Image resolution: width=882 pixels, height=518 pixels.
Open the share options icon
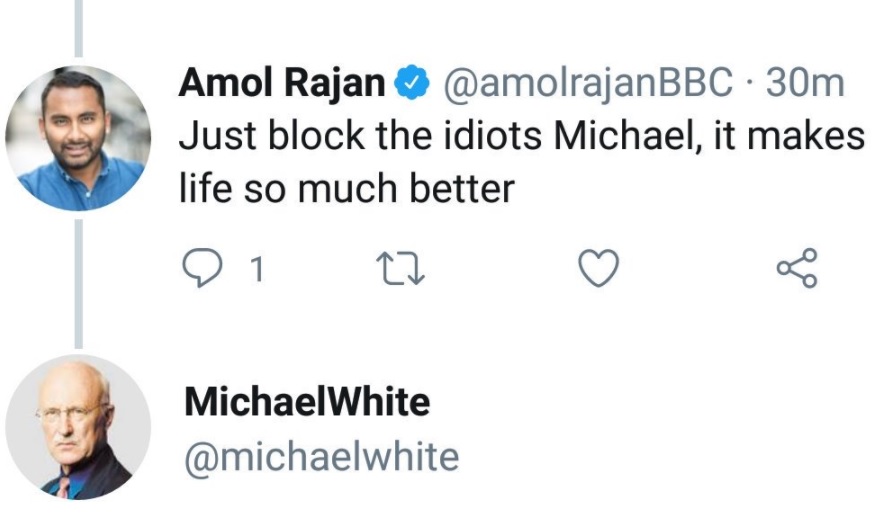click(796, 268)
